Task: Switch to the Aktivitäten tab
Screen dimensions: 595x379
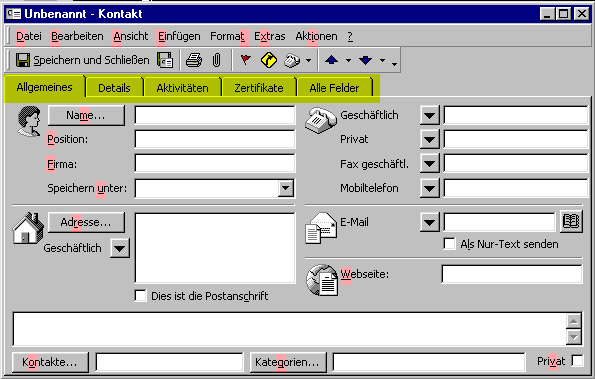Action: 183,88
